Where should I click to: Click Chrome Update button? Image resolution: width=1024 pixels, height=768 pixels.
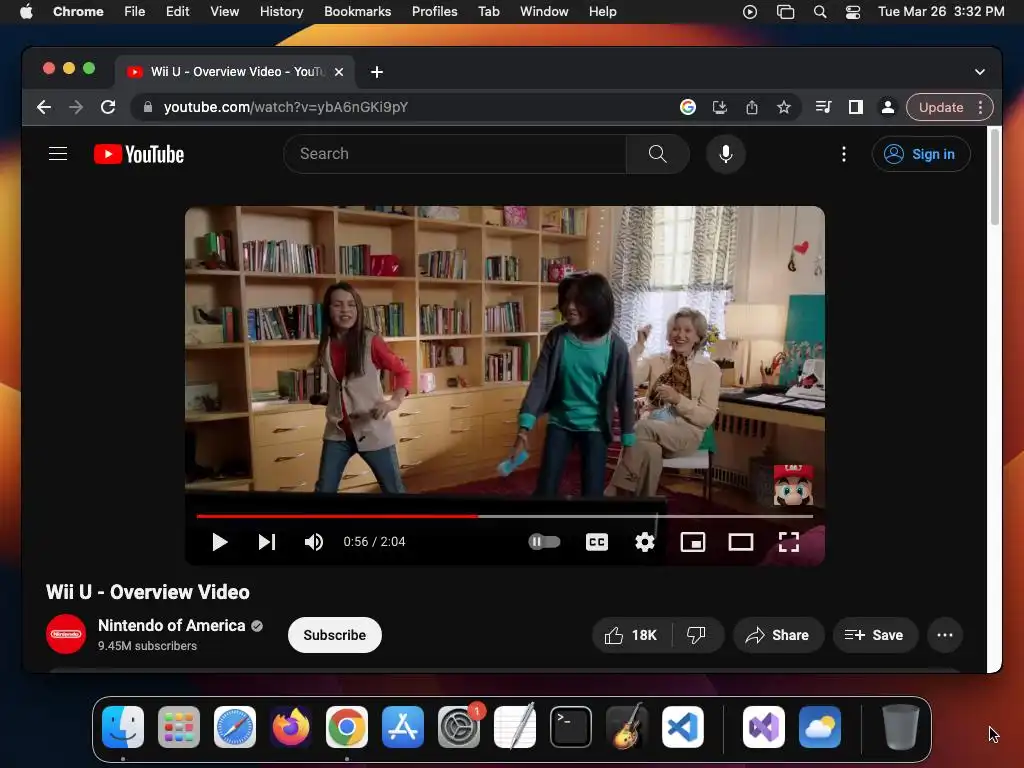pos(941,107)
